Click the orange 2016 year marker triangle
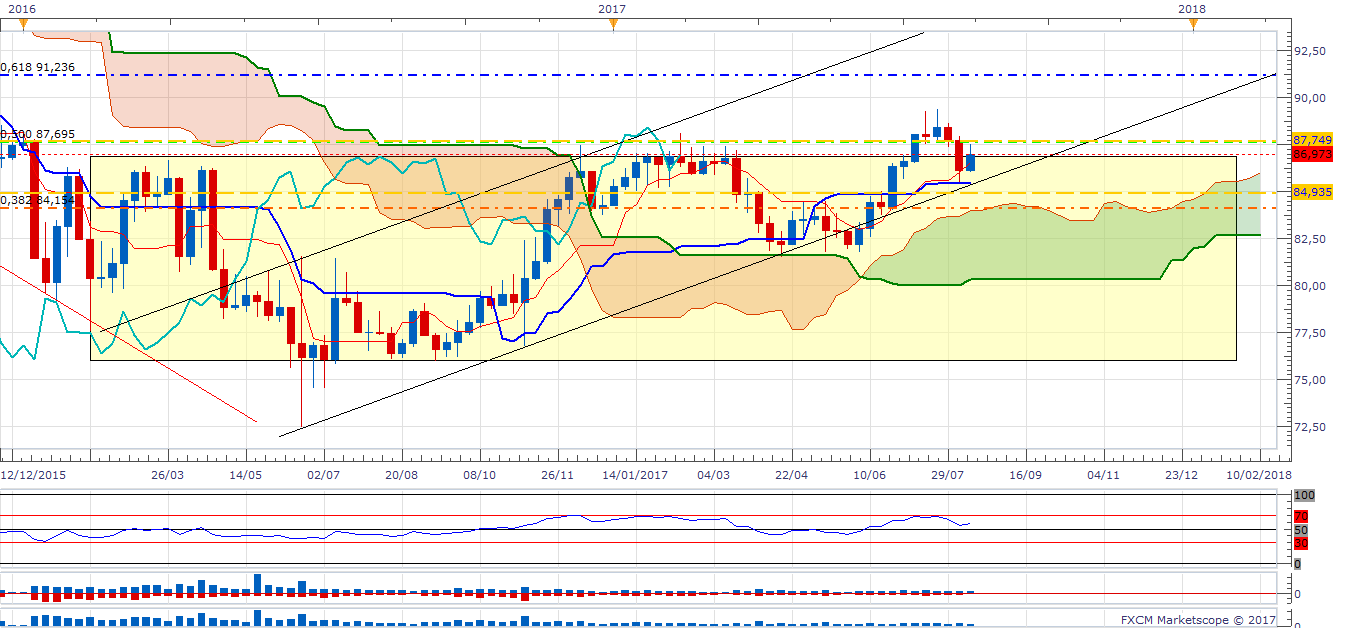The height and width of the screenshot is (628, 1349). (23, 24)
